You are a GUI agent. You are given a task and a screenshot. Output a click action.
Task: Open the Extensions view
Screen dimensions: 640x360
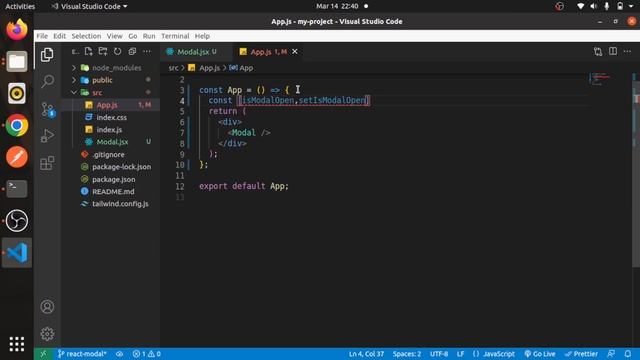47,163
